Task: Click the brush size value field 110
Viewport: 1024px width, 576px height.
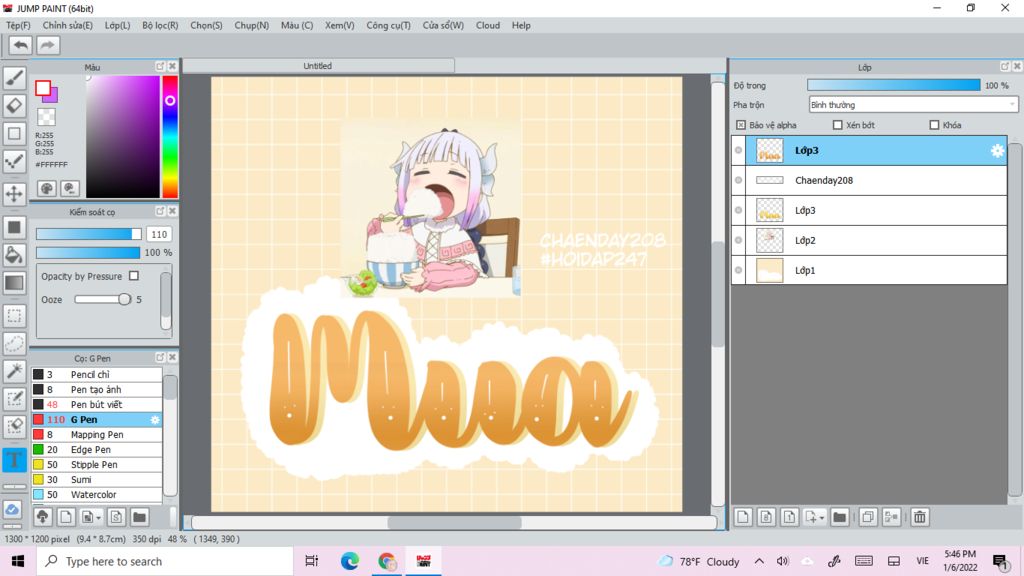Action: (159, 234)
